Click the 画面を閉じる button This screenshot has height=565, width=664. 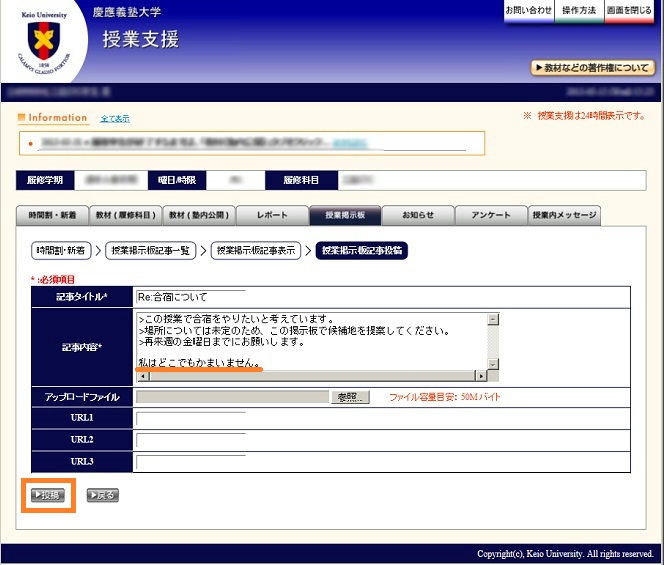pos(629,10)
